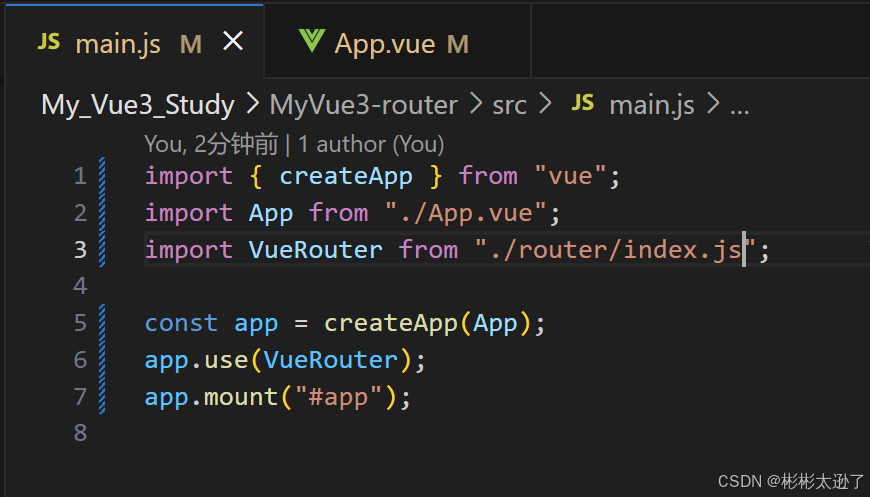Click the M modified badge on main.js tab
Viewport: 870px width, 497px height.
point(191,44)
